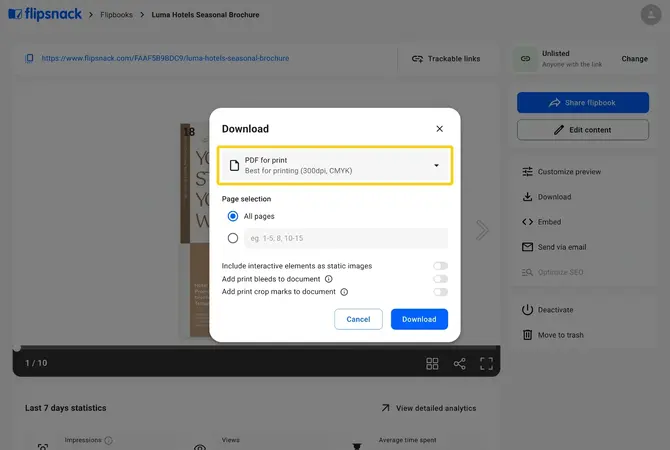Viewport: 670px width, 450px height.
Task: Click Last 7 days statistics heading
Action: [65, 408]
